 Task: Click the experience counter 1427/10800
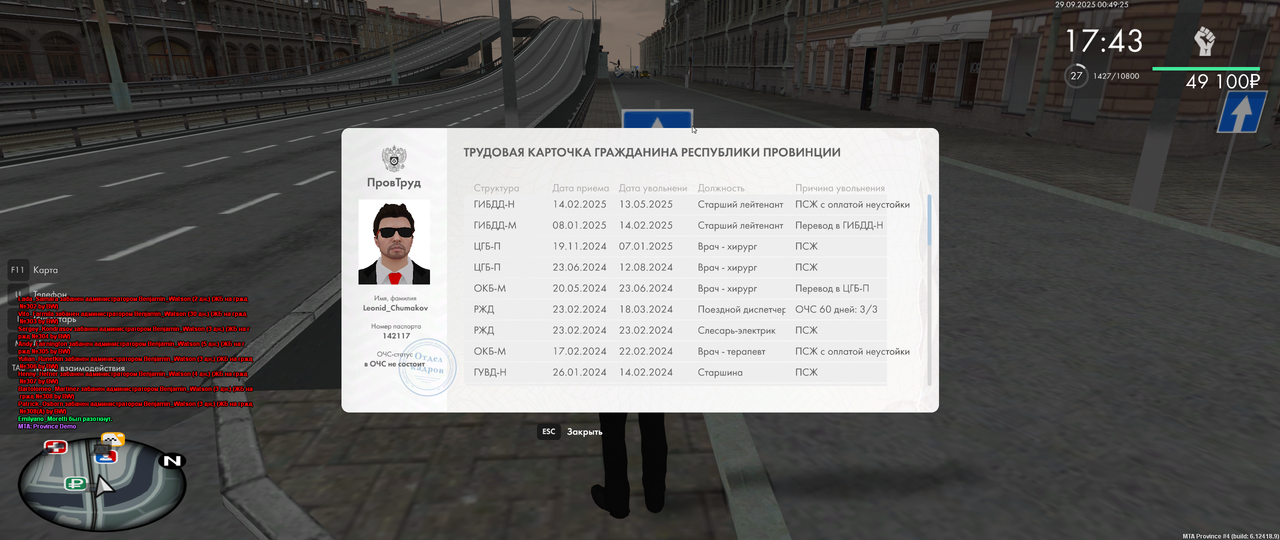point(1116,76)
